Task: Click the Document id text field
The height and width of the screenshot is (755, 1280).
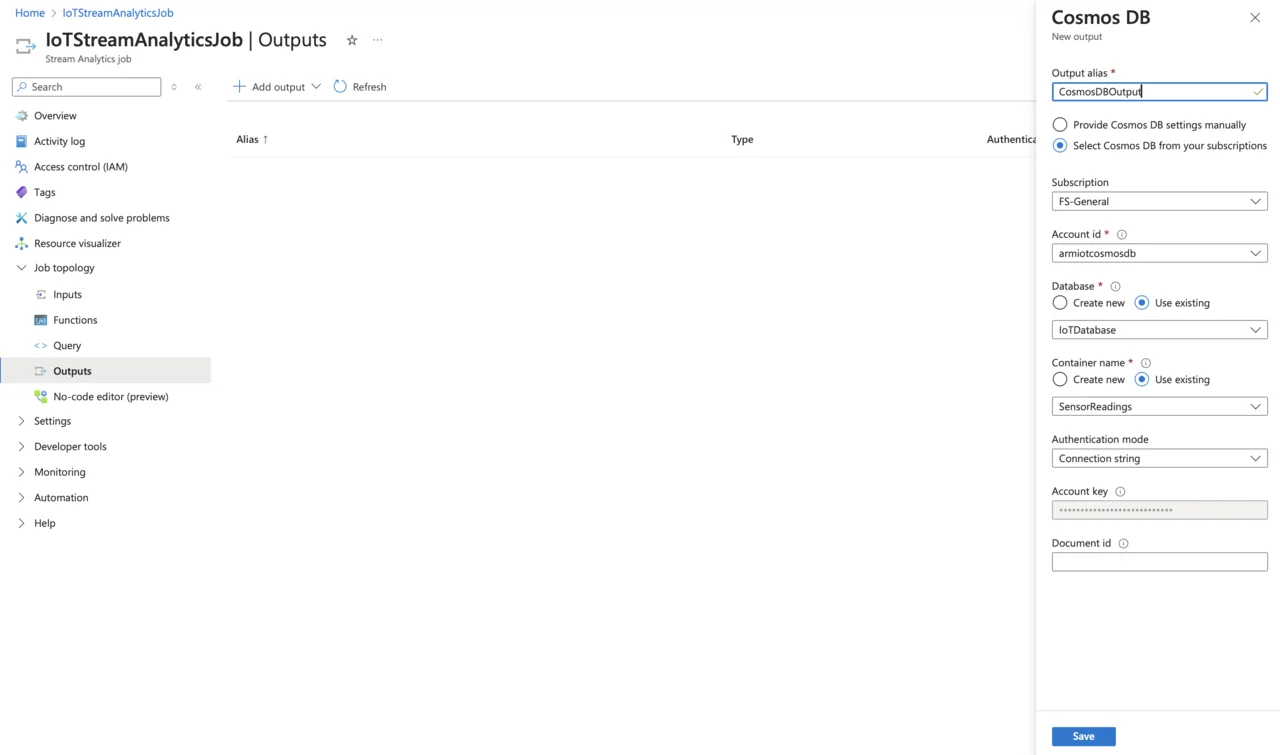Action: 1159,562
